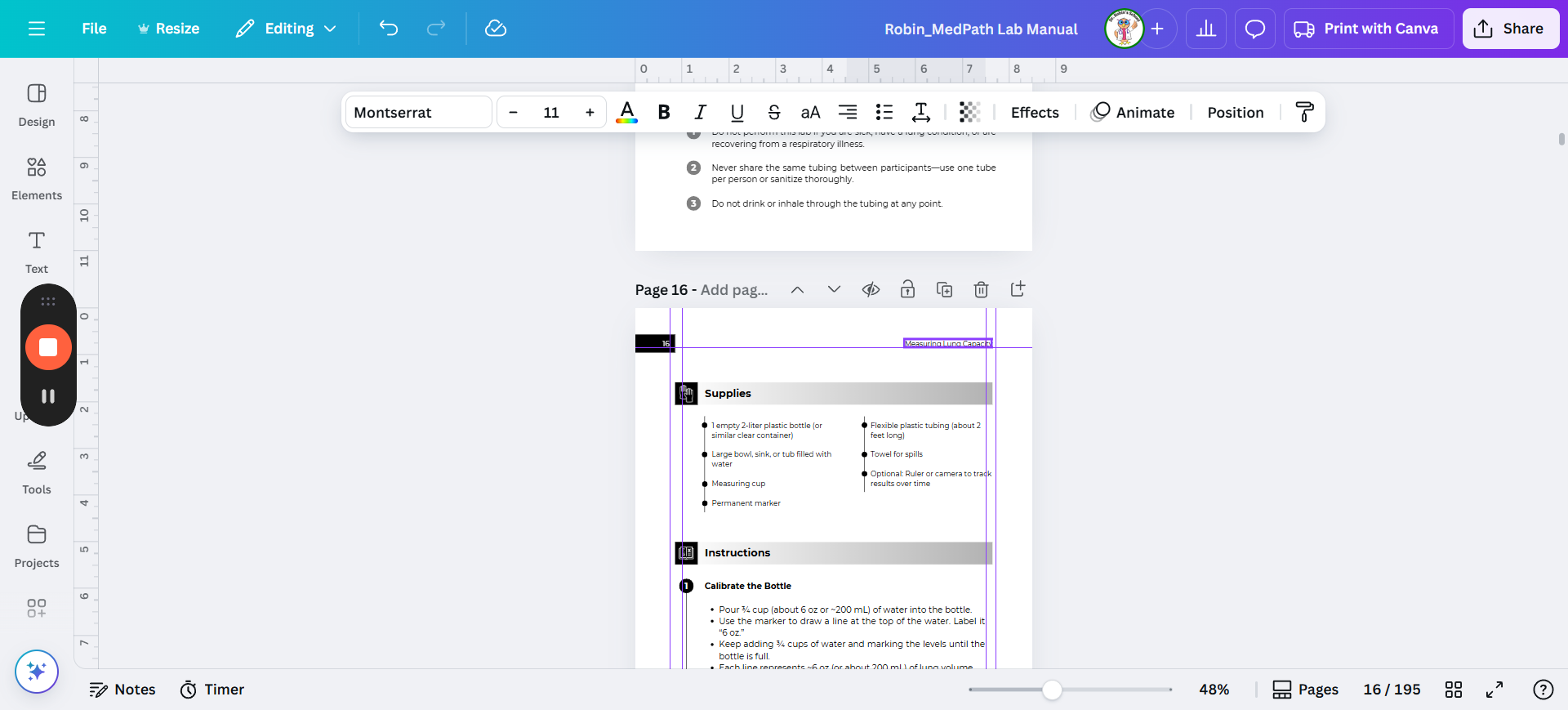The height and width of the screenshot is (710, 1568).
Task: Click the strikethrough icon
Action: (x=773, y=113)
